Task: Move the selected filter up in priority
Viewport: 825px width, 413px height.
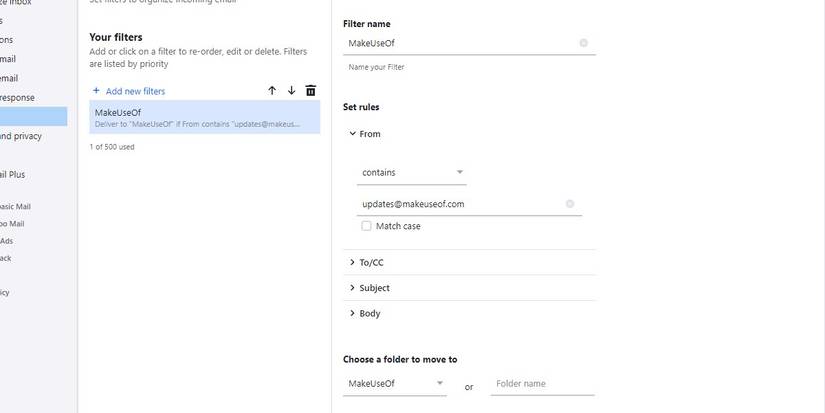Action: coord(271,90)
